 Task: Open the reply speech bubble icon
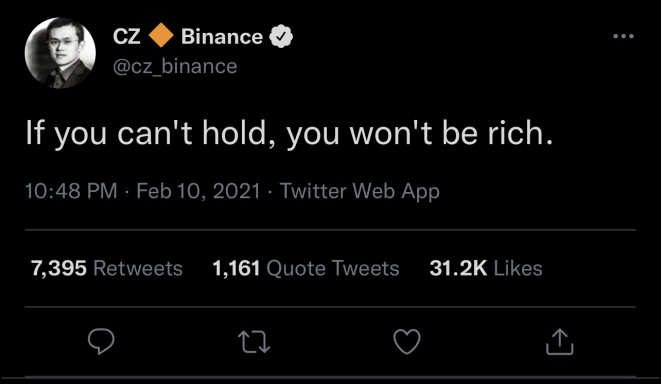pos(101,341)
